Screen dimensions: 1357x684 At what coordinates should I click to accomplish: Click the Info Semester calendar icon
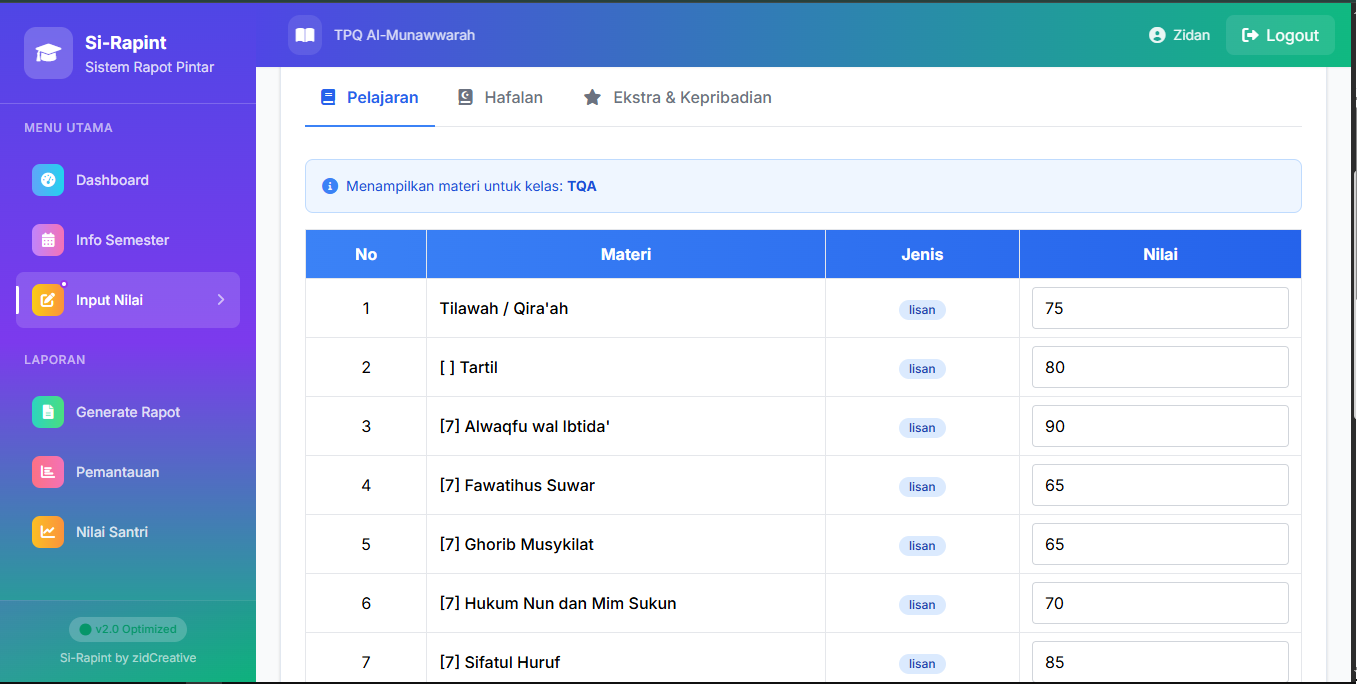48,240
